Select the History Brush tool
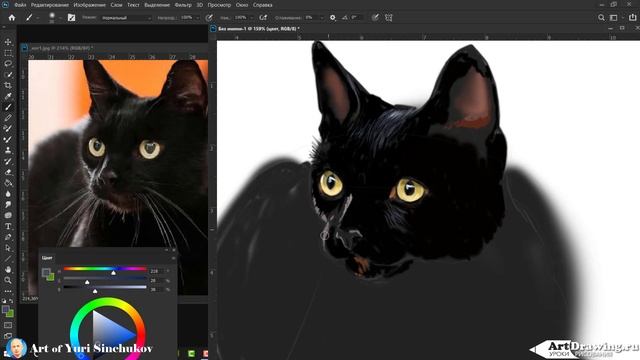 8,161
